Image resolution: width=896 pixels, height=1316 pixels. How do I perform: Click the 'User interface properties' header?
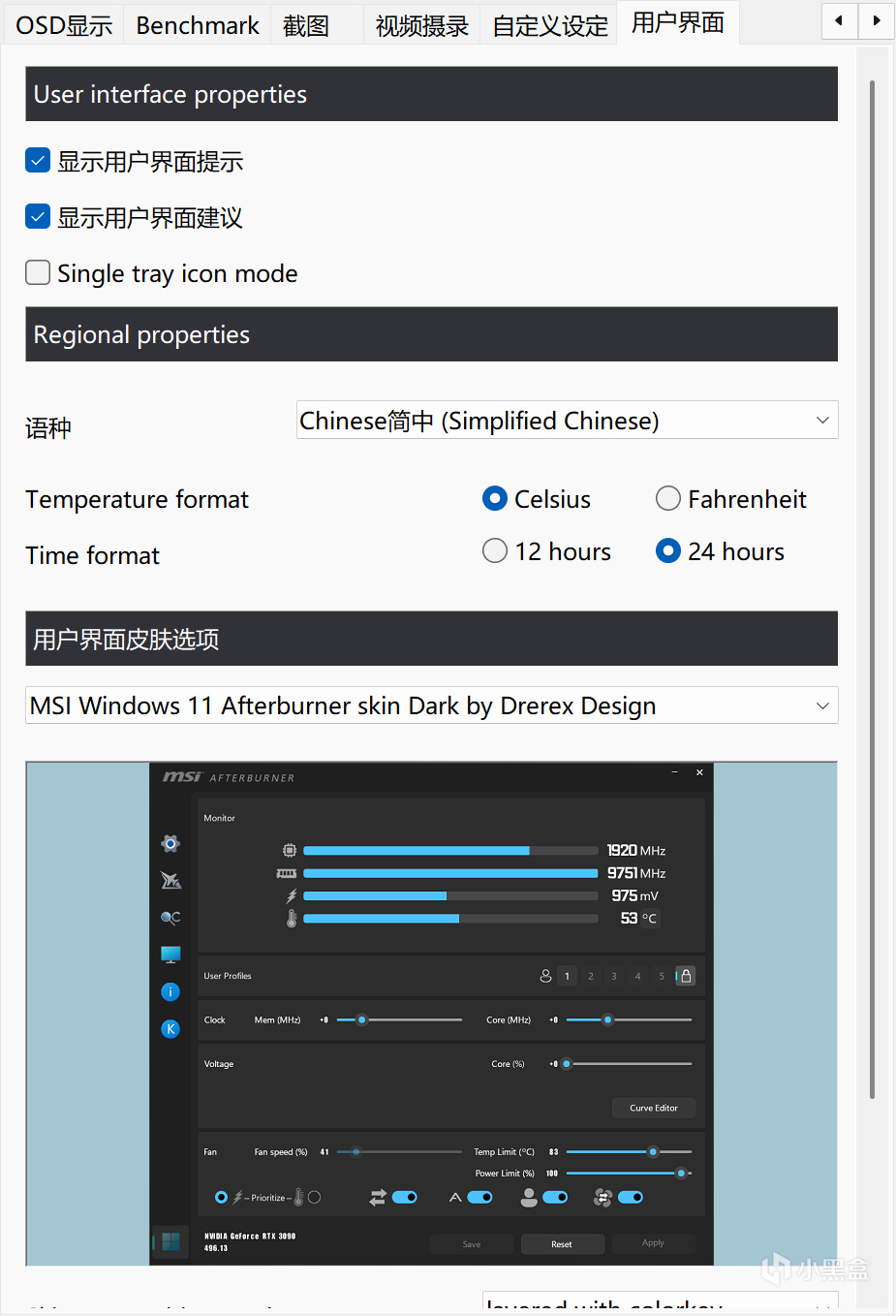tap(431, 94)
